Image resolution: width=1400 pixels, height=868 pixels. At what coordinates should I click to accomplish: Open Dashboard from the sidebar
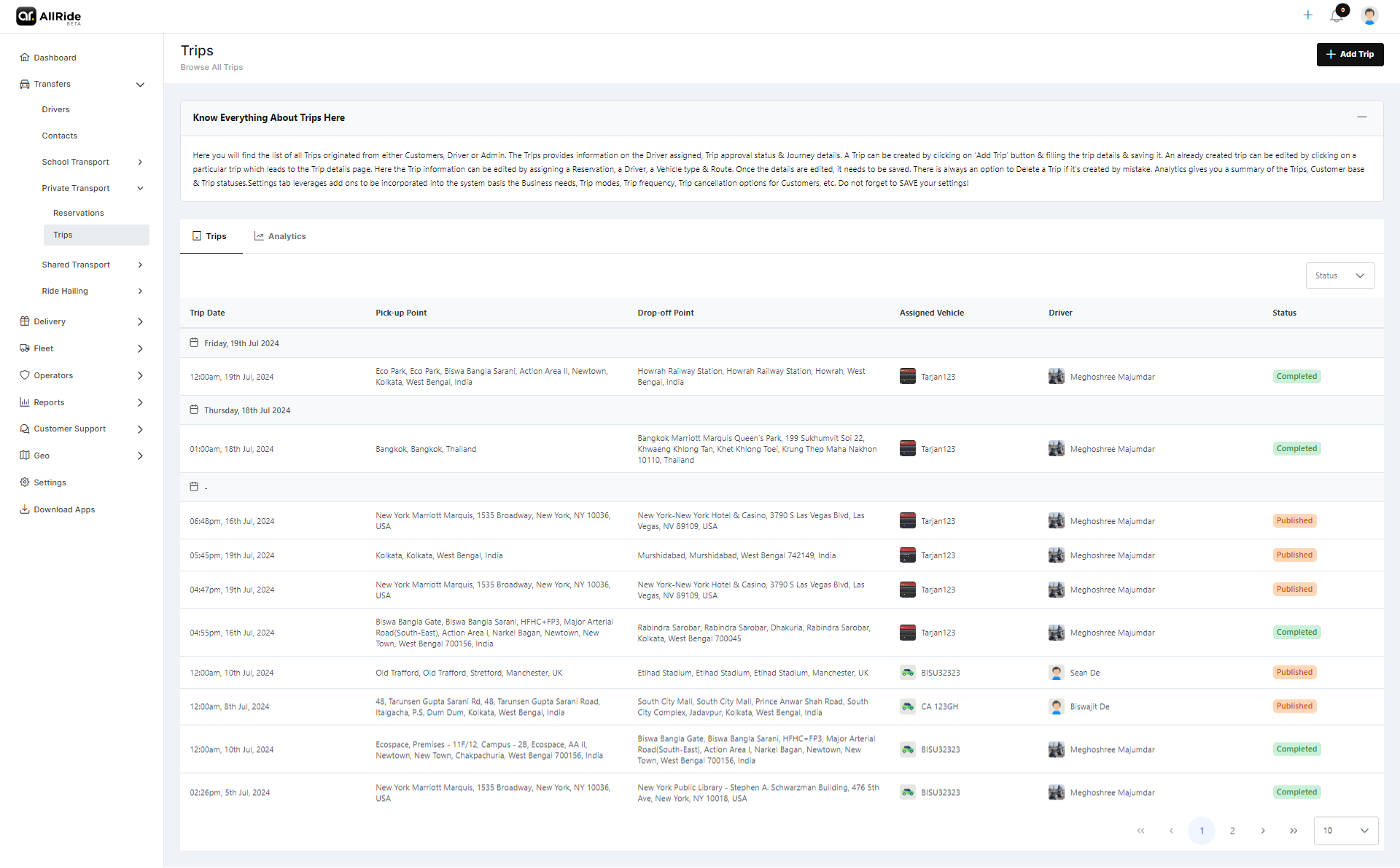coord(55,58)
